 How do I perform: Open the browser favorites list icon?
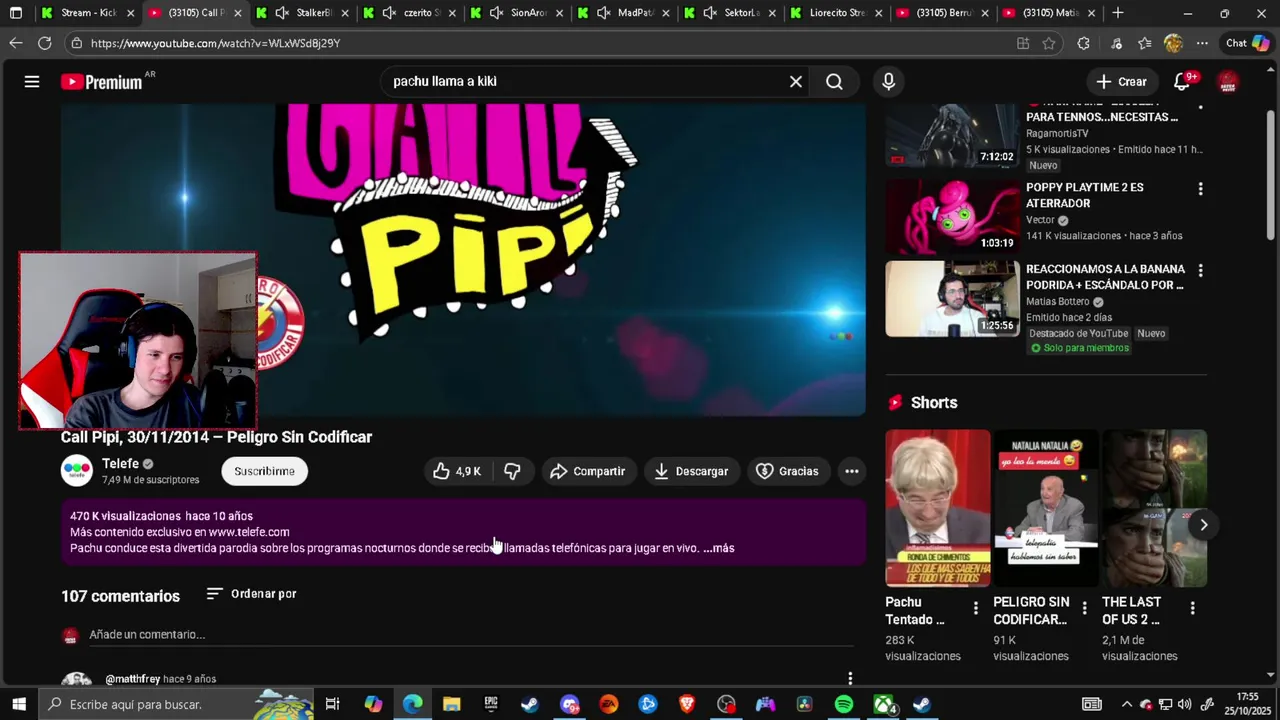pos(1145,43)
